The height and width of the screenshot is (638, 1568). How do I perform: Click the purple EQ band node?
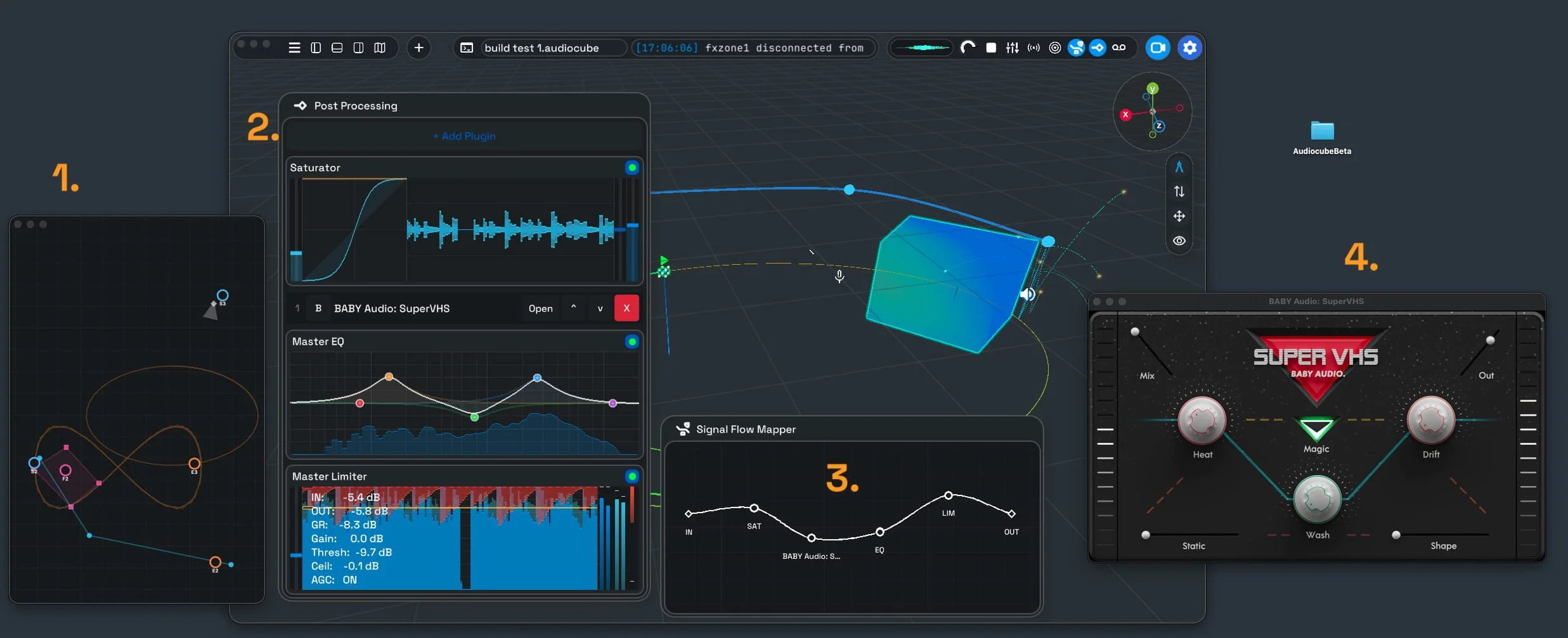click(613, 404)
